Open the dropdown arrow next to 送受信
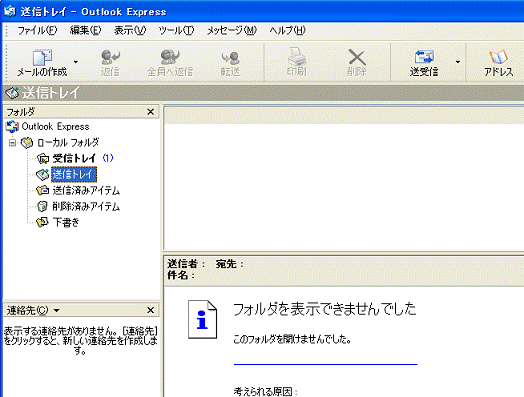The image size is (524, 397). 458,62
